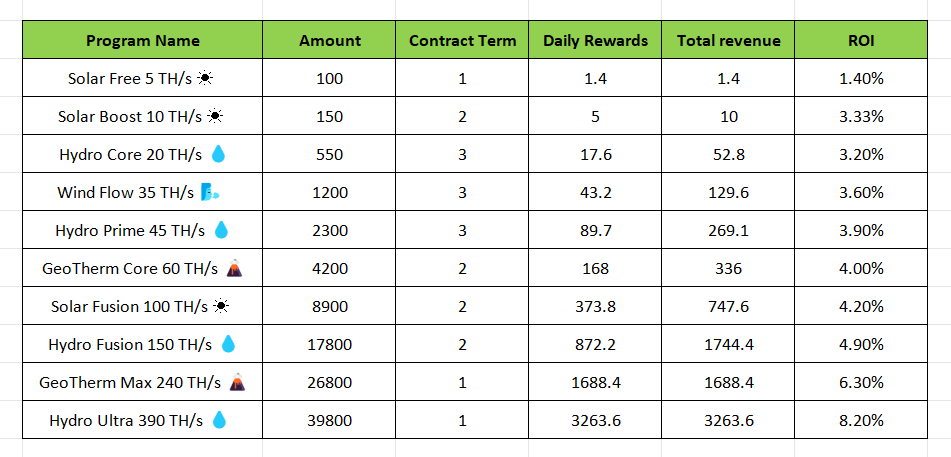Click the ROI cell showing 8.20%
Viewport: 951px width, 457px height.
click(861, 420)
